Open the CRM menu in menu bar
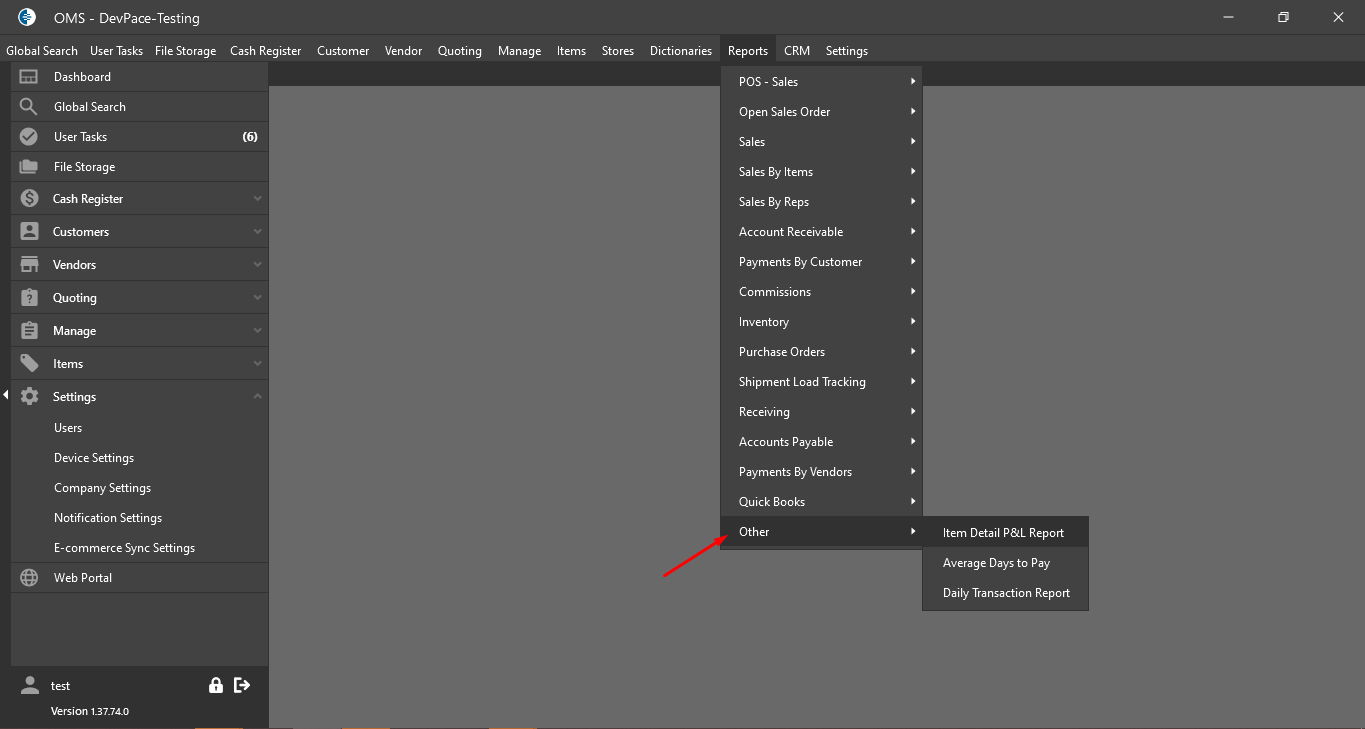This screenshot has height=729, width=1365. pyautogui.click(x=797, y=51)
